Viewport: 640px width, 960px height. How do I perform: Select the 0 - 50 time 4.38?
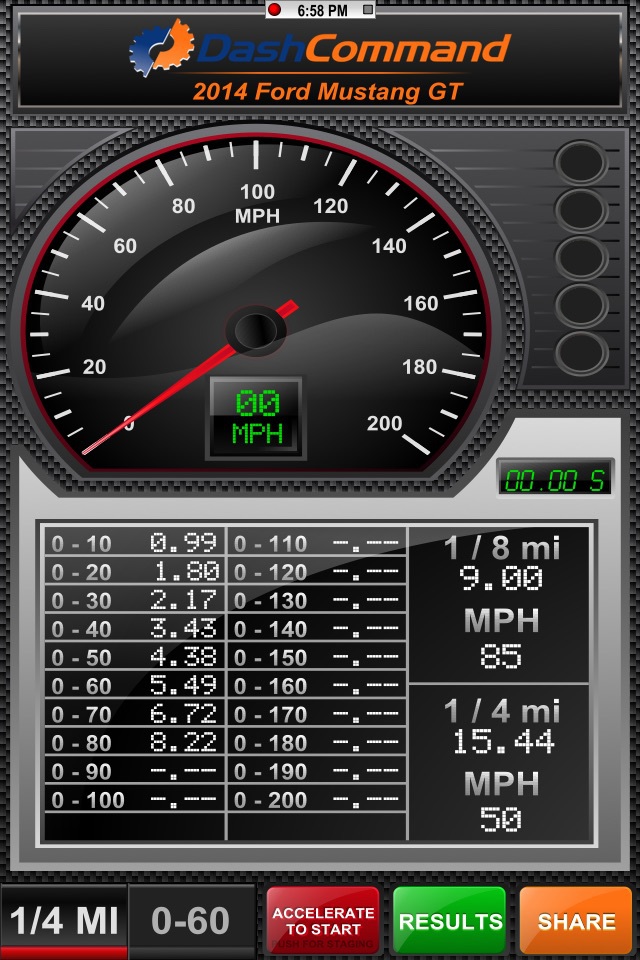coord(183,656)
